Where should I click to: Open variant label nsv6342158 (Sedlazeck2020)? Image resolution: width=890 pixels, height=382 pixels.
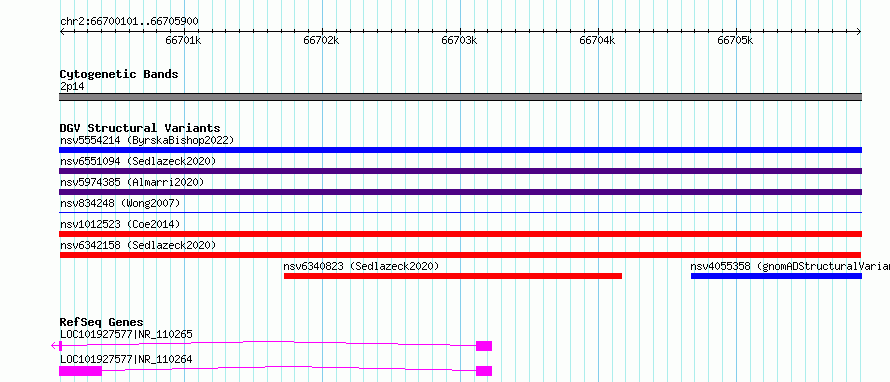coord(138,245)
